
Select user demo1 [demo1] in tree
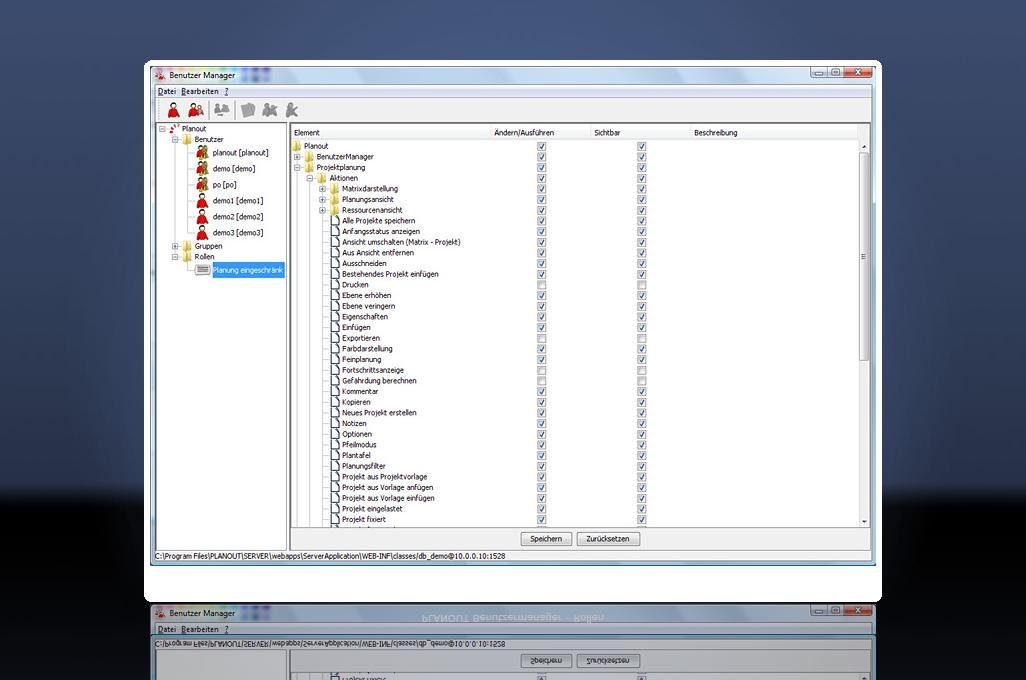coord(237,201)
